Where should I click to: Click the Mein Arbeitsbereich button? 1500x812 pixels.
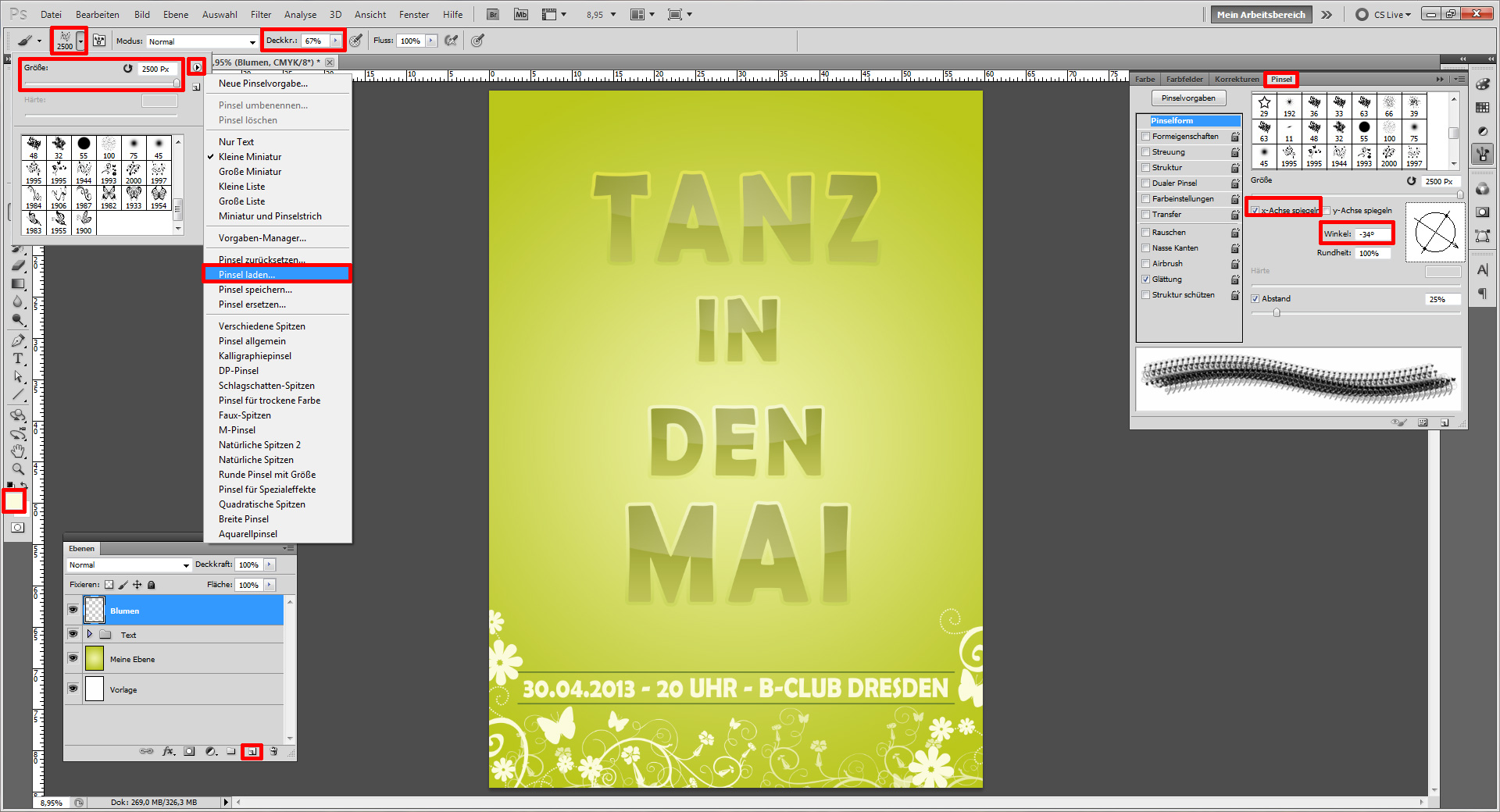tap(1260, 14)
